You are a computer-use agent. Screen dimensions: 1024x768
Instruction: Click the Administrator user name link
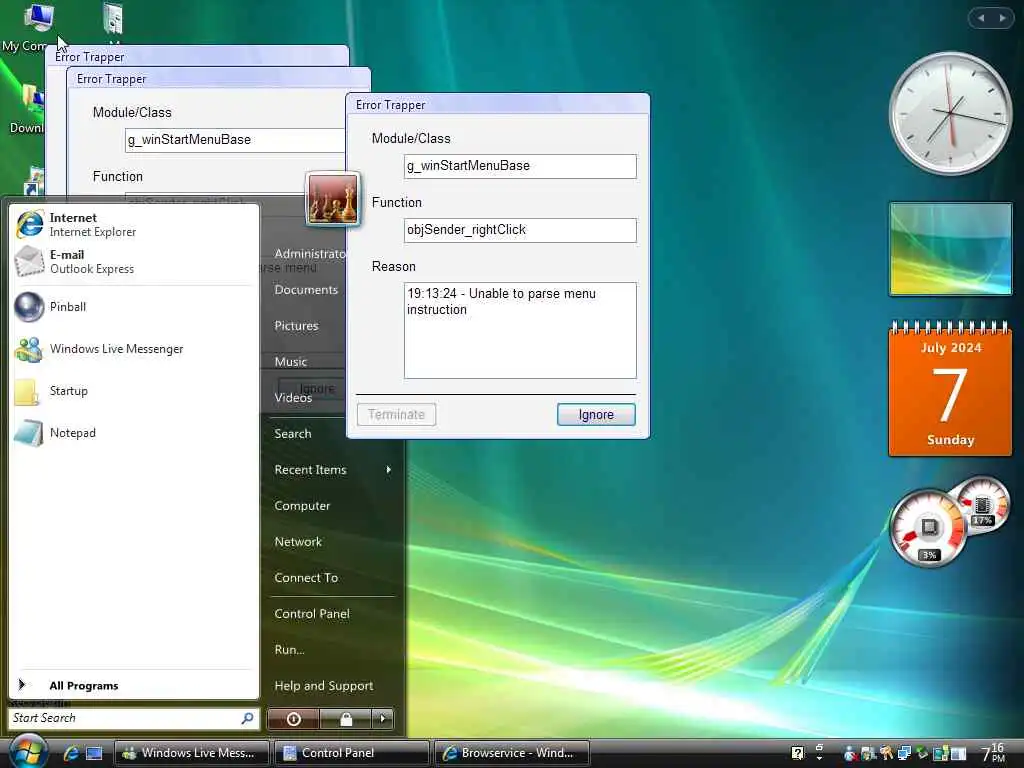pyautogui.click(x=310, y=253)
